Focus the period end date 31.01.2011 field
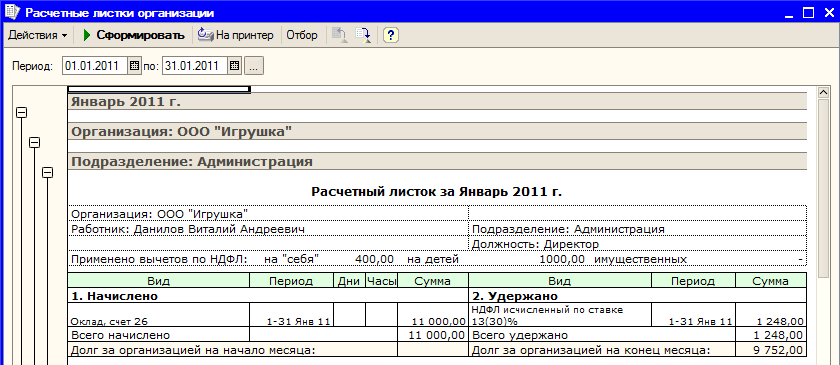The image size is (840, 365). [194, 66]
